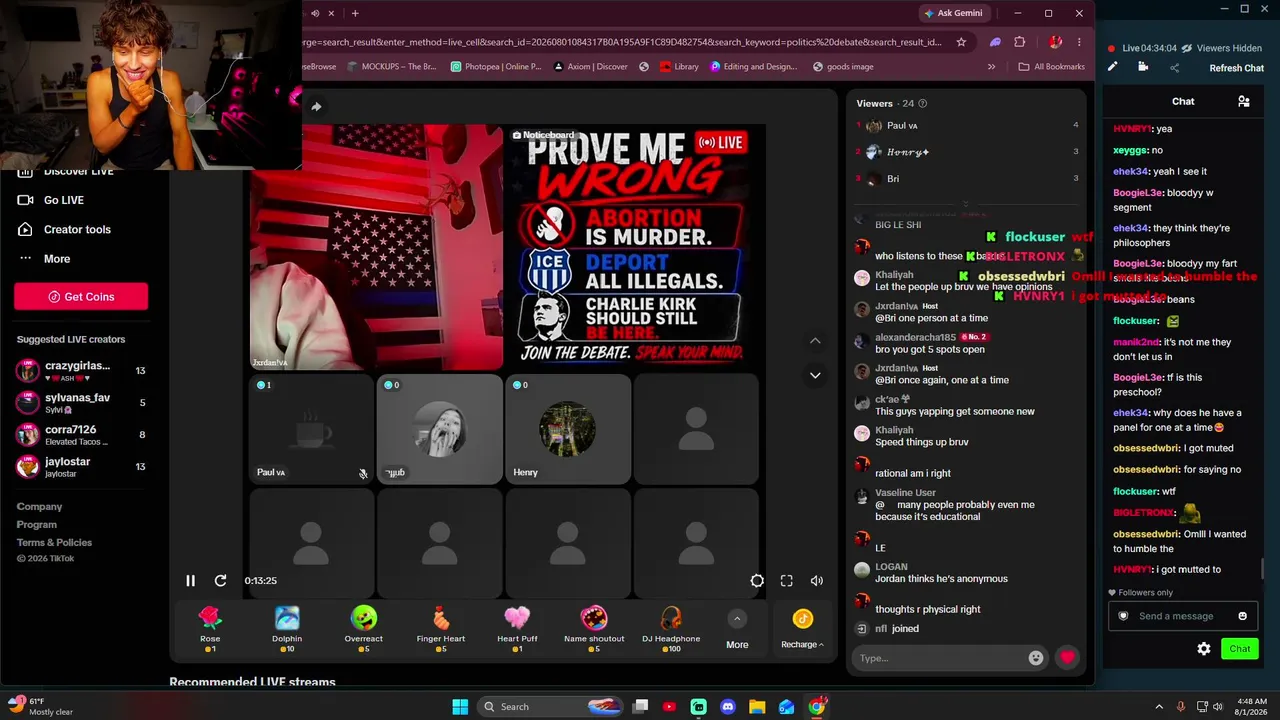
Task: Enter fullscreen mode on the stream
Action: click(787, 581)
